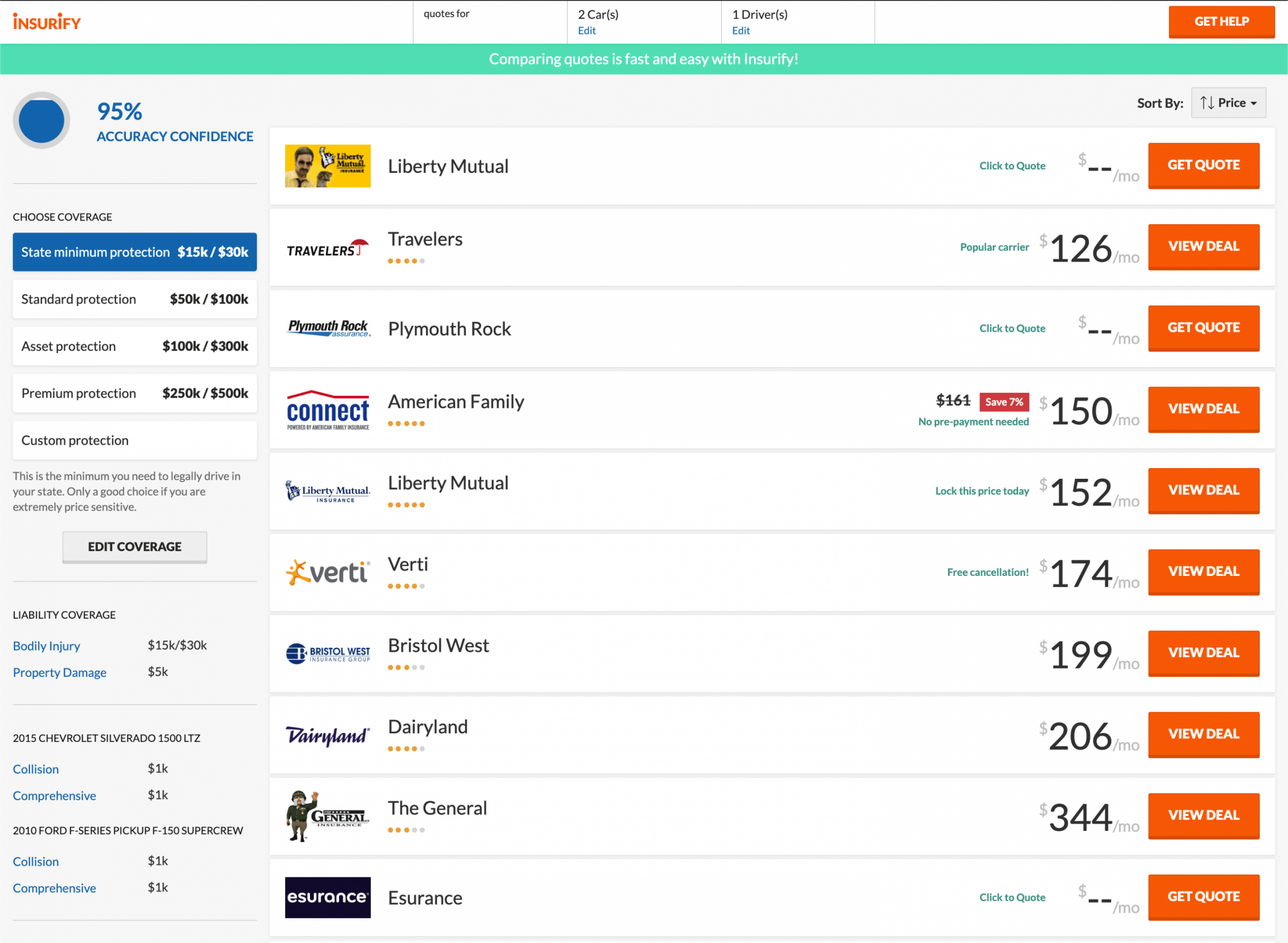Image resolution: width=1288 pixels, height=943 pixels.
Task: Select Premium protection $250k/$500k
Action: (x=134, y=393)
